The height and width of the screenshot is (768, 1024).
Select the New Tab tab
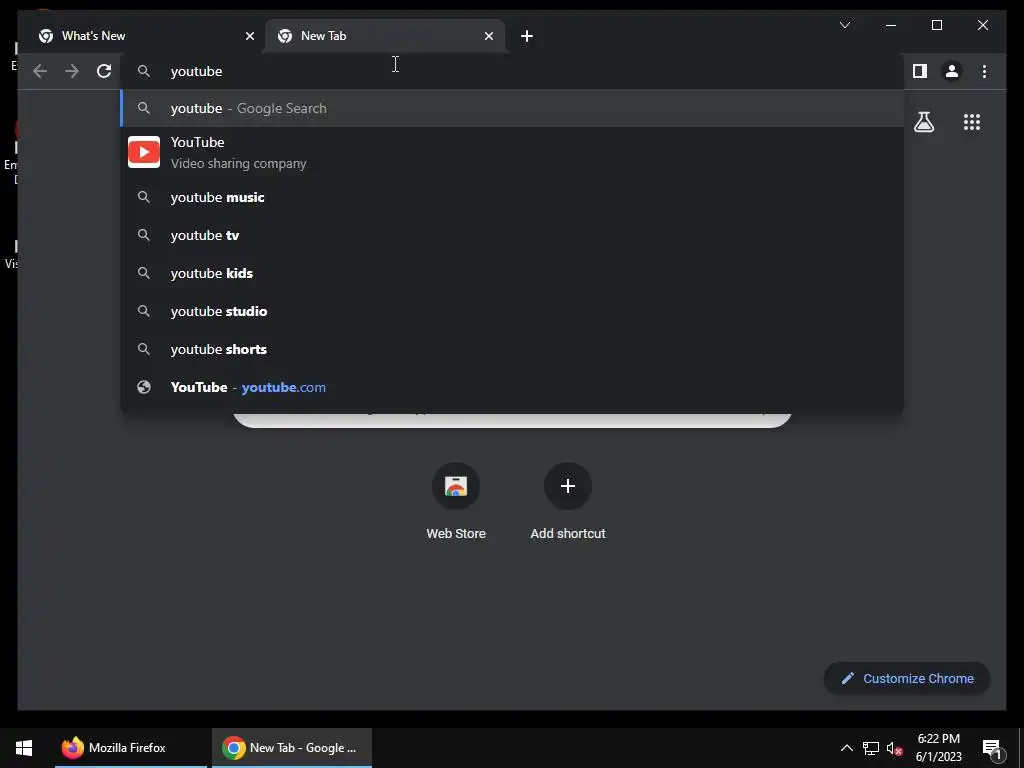click(x=385, y=36)
